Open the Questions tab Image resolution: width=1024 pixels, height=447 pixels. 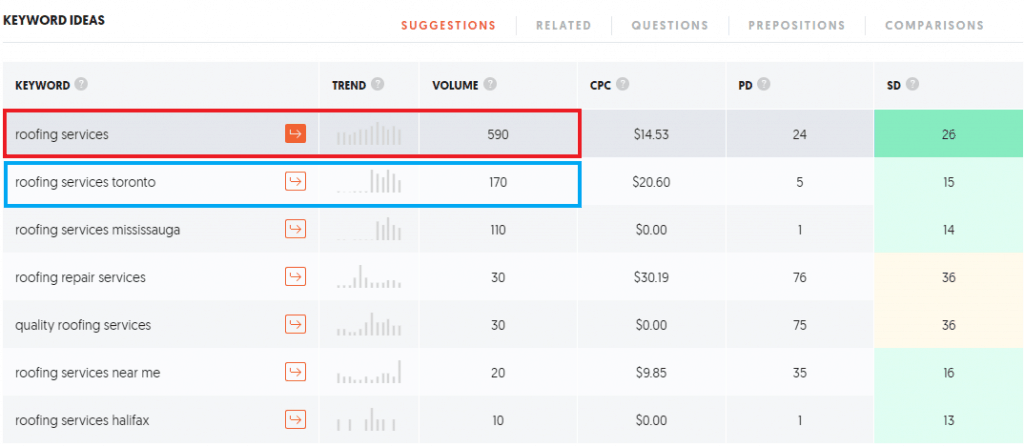669,25
